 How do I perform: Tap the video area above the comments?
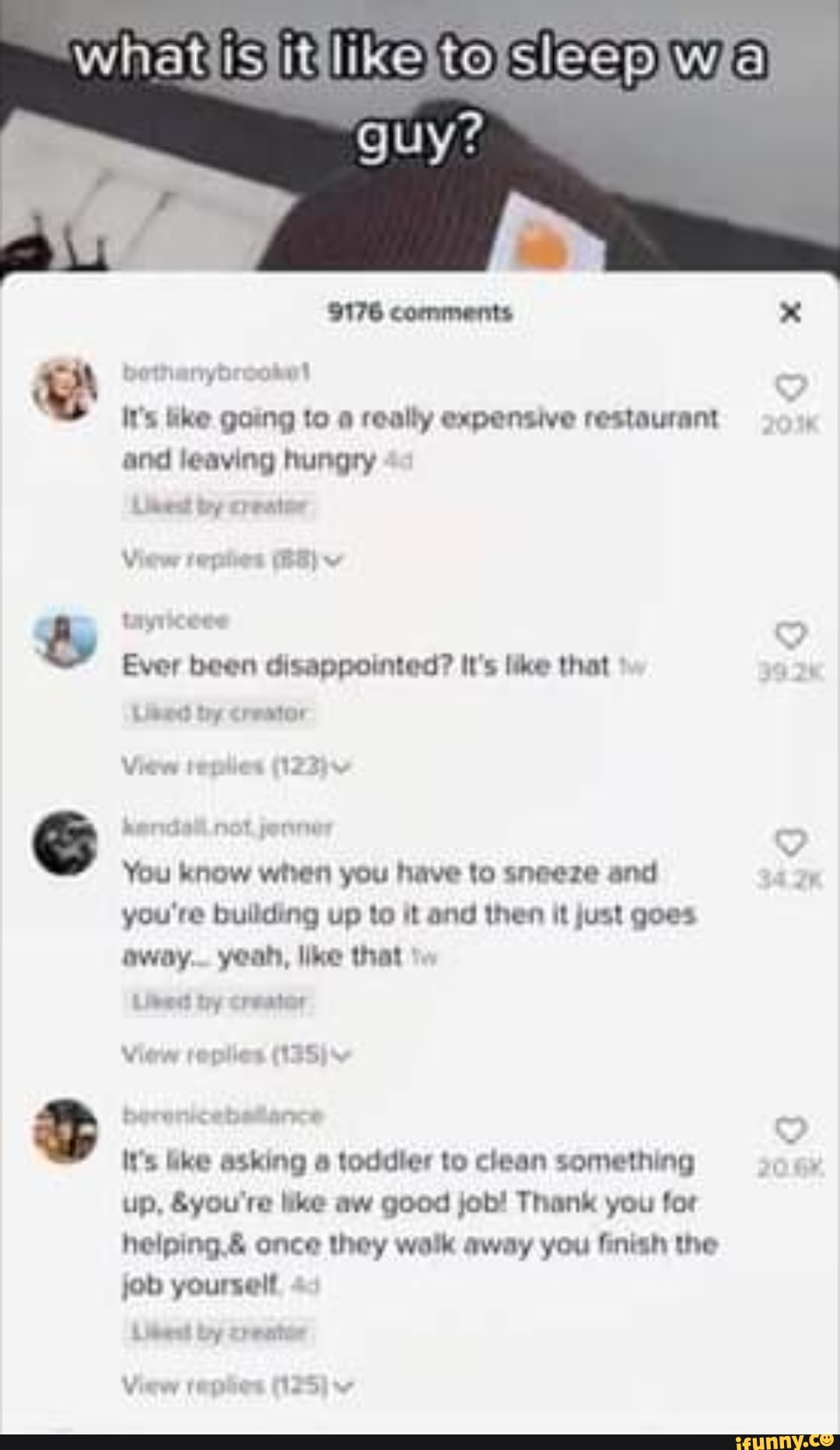pyautogui.click(x=420, y=194)
